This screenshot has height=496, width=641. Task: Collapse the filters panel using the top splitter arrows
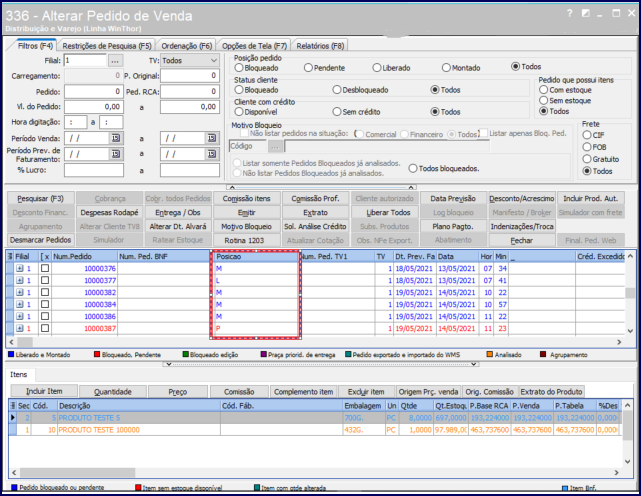coord(321,187)
